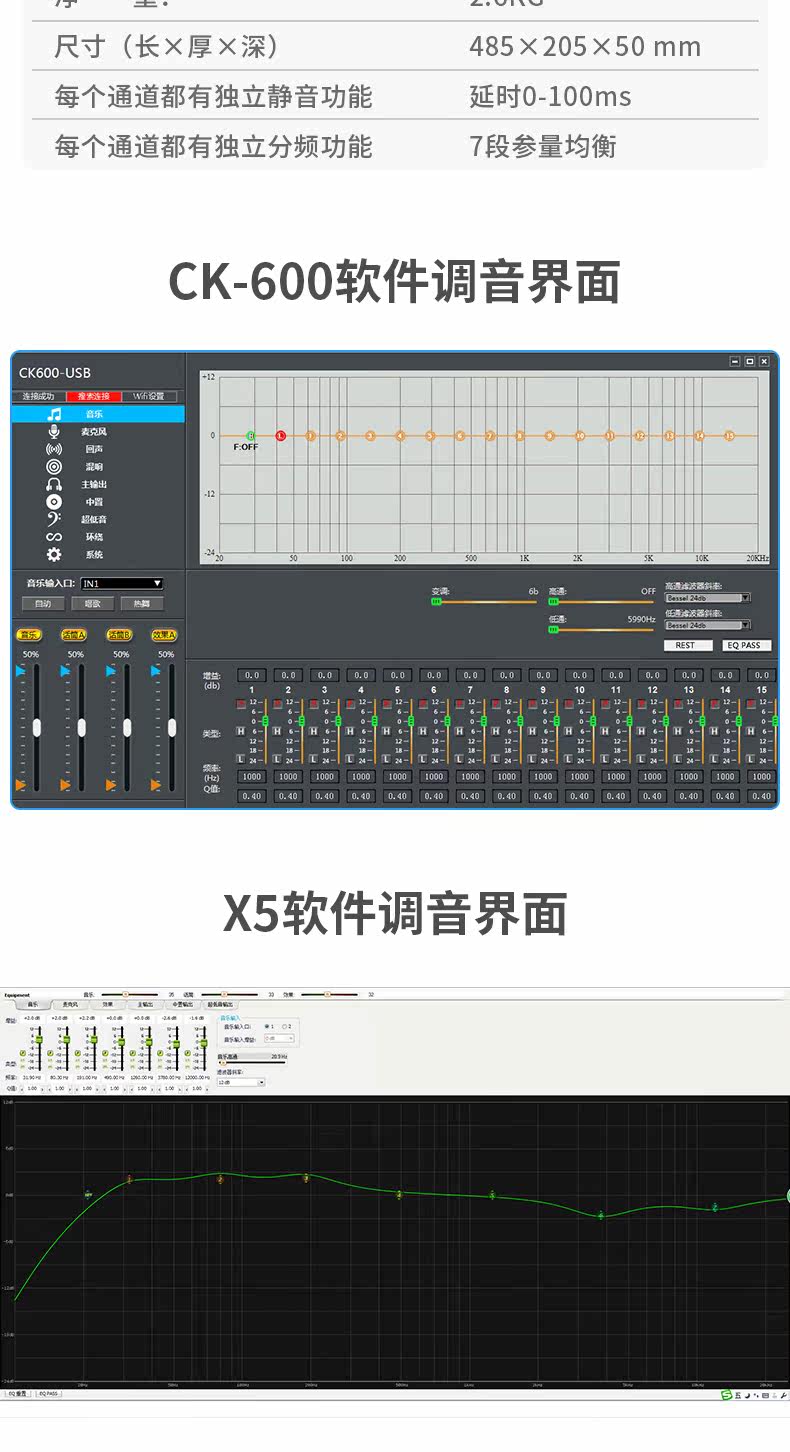Toggle the yellow 话筒B channel button
The image size is (790, 1452).
pos(120,635)
